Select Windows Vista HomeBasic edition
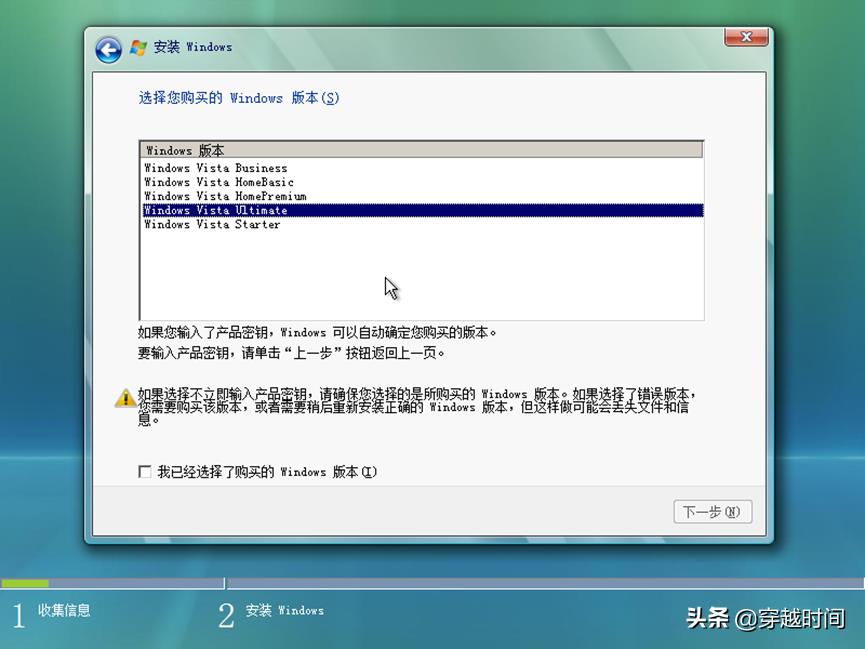 point(423,182)
